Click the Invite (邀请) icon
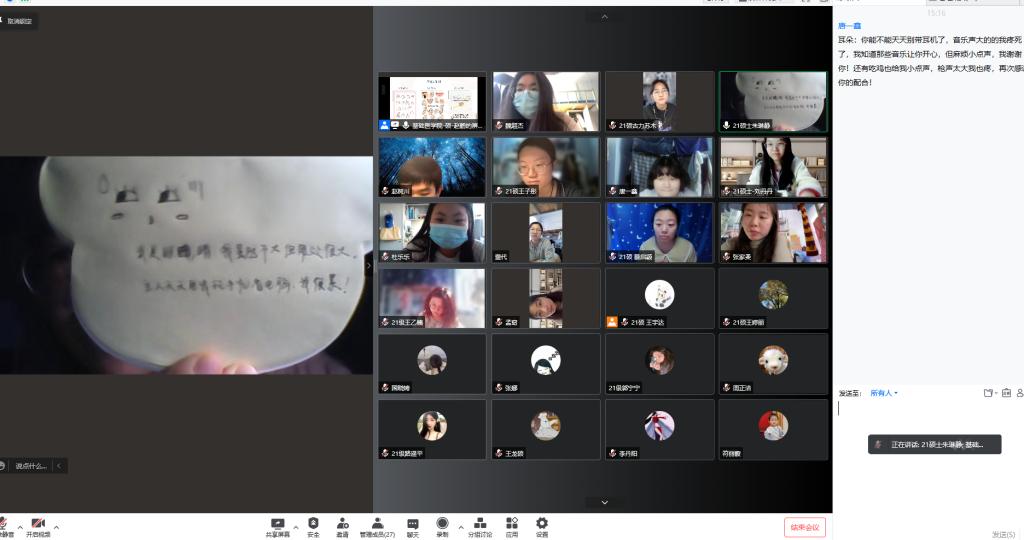Image resolution: width=1024 pixels, height=540 pixels. (342, 524)
